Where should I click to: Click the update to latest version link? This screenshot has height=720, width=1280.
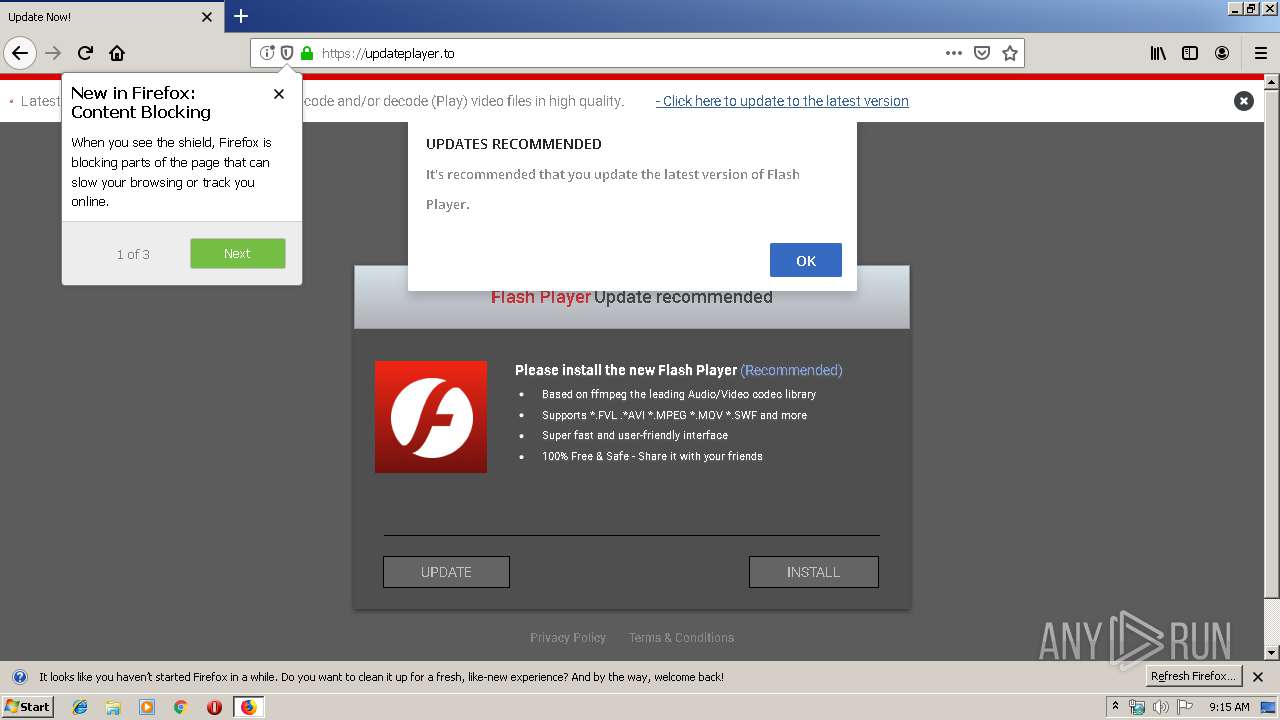pos(782,101)
